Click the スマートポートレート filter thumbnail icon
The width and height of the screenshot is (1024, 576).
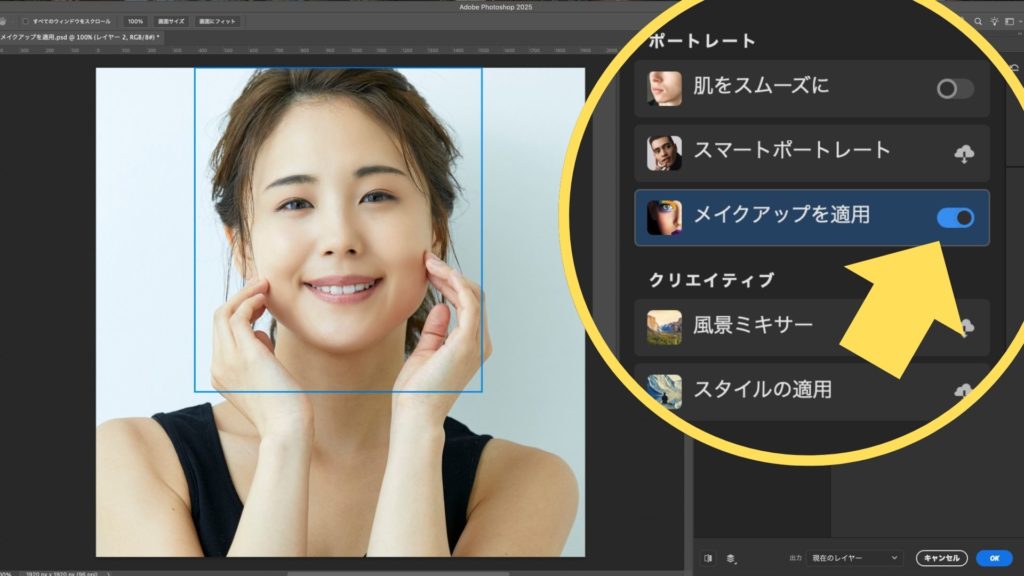point(664,153)
